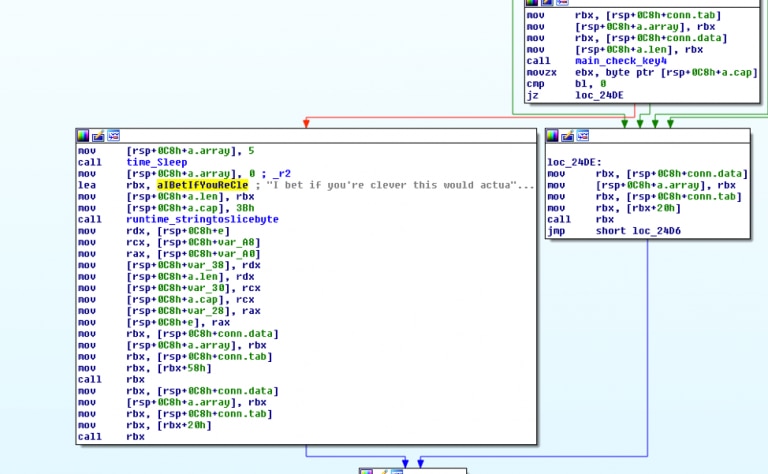
Task: Click the runtime_stringtoslicebyte function name
Action: 202,219
